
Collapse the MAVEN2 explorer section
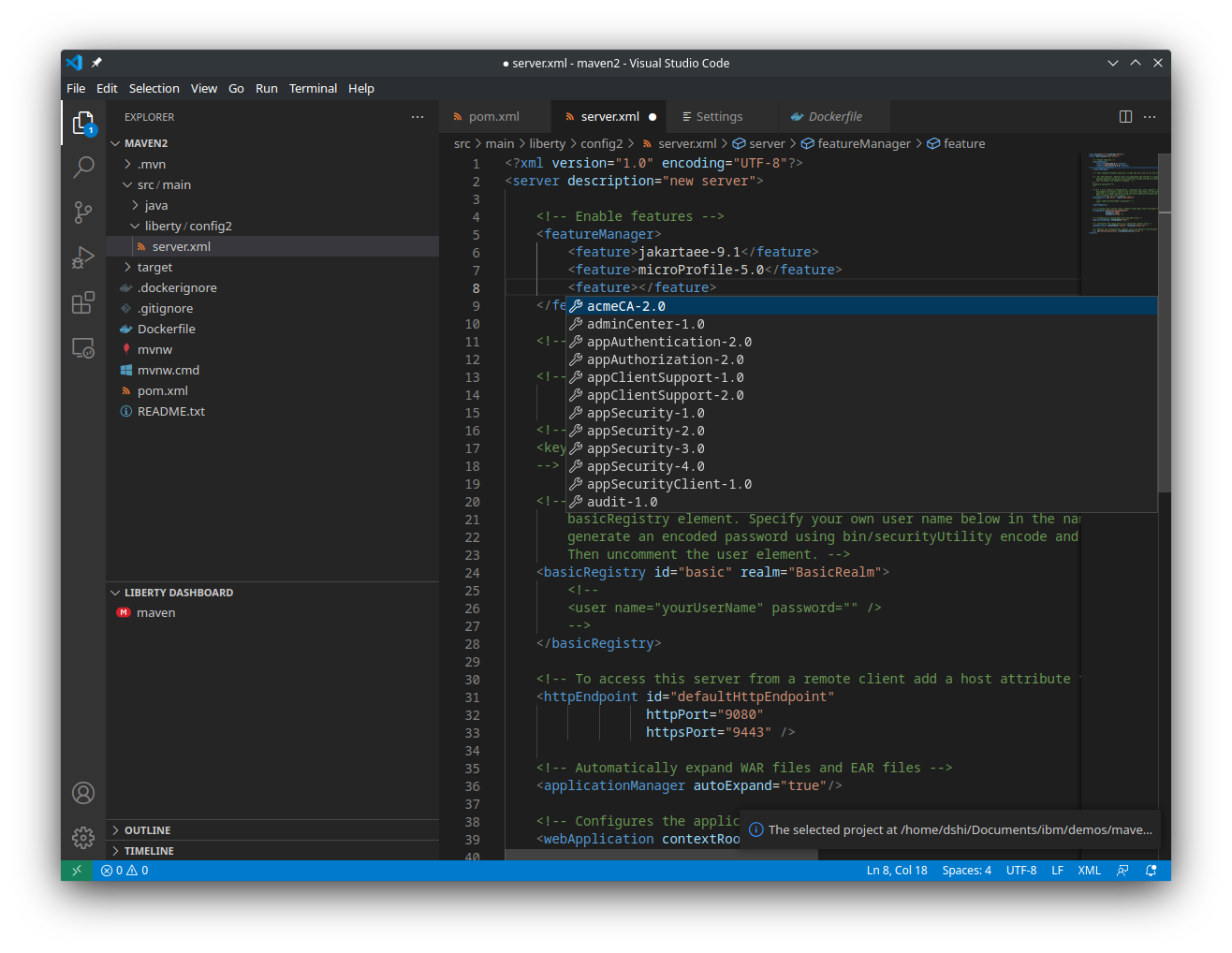pyautogui.click(x=116, y=143)
